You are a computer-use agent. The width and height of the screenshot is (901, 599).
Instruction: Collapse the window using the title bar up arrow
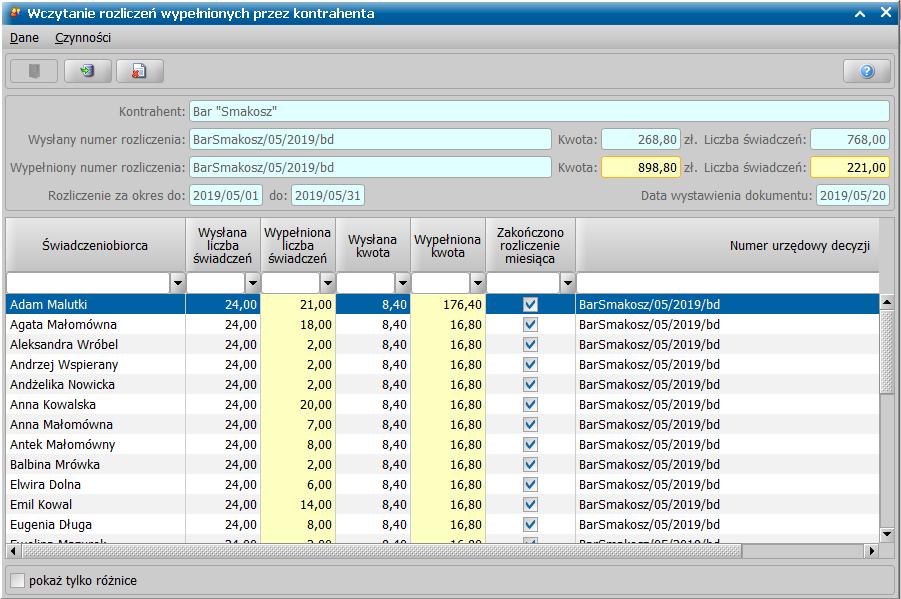click(860, 13)
